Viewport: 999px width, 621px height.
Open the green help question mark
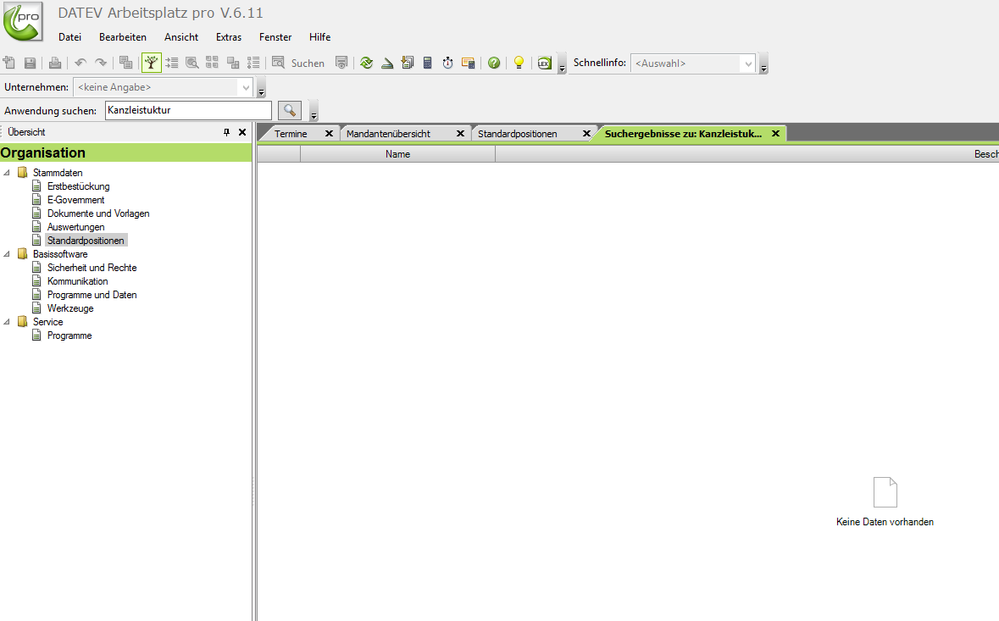[x=494, y=62]
